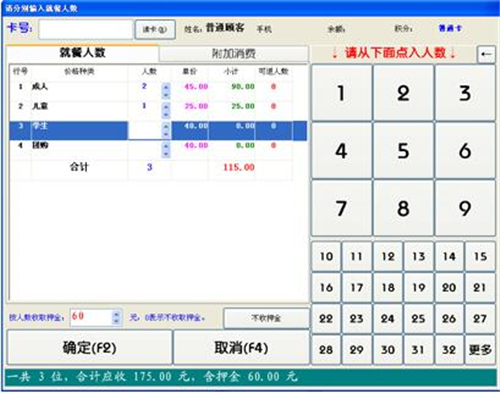Tap keypad number 14
The image size is (500, 393).
point(449,256)
